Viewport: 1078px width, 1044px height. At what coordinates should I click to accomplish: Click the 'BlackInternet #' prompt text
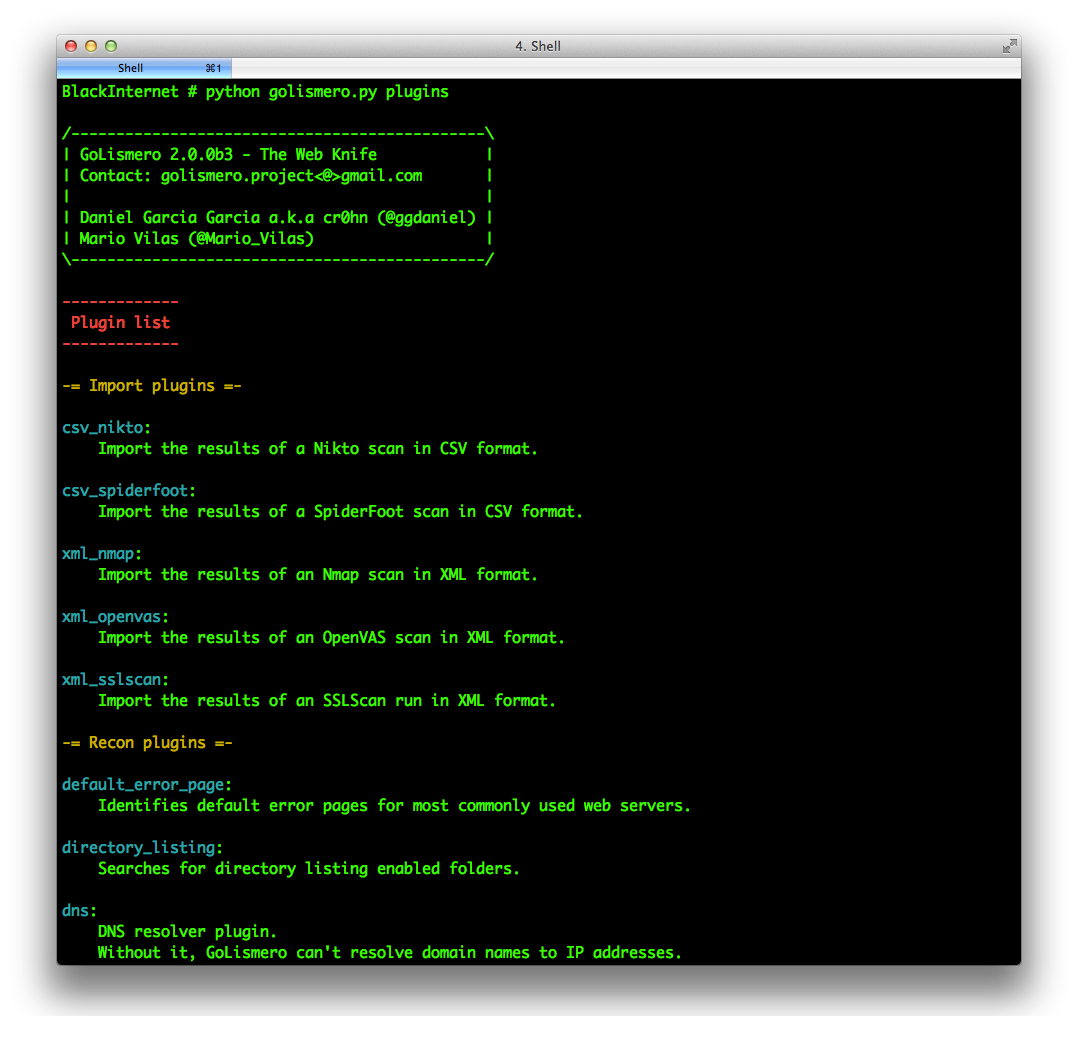(x=130, y=92)
